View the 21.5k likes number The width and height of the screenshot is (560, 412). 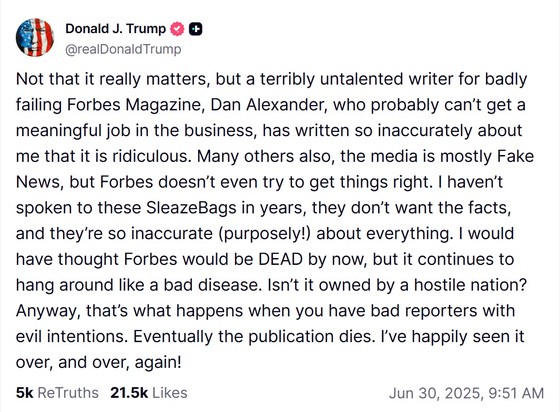[129, 393]
